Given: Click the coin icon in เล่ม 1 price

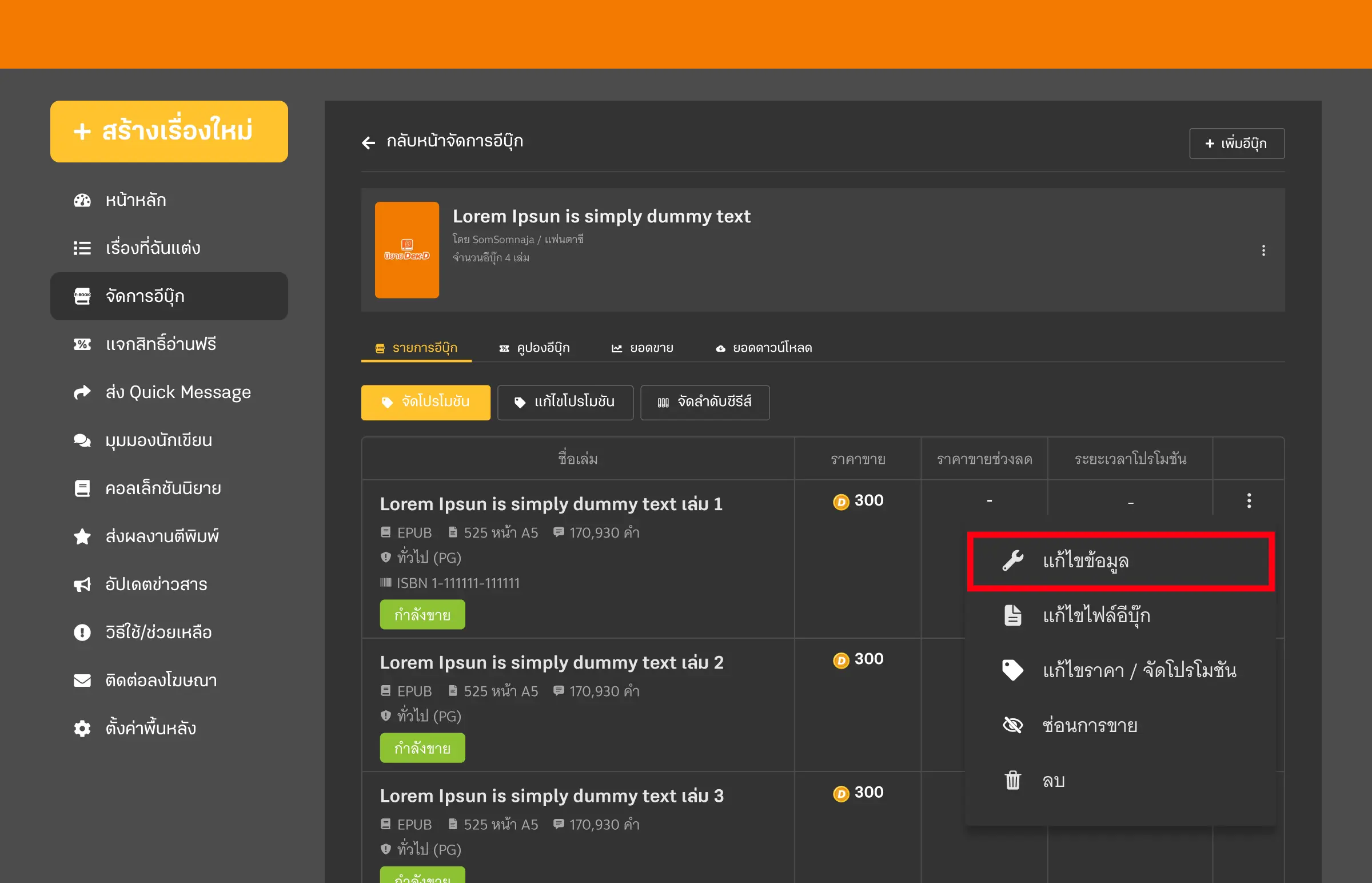Looking at the screenshot, I should (841, 502).
